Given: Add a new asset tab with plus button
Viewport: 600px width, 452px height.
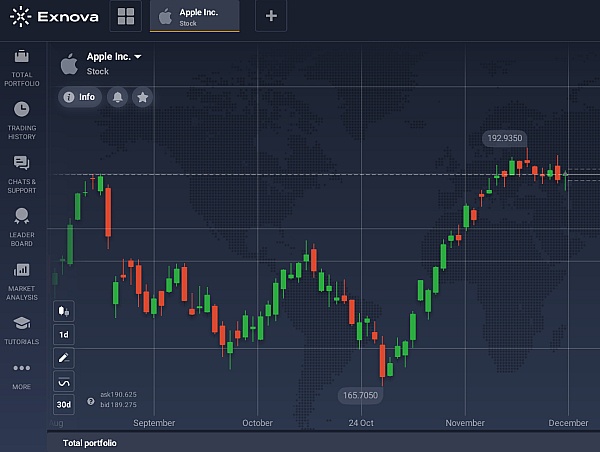Looking at the screenshot, I should click(271, 16).
